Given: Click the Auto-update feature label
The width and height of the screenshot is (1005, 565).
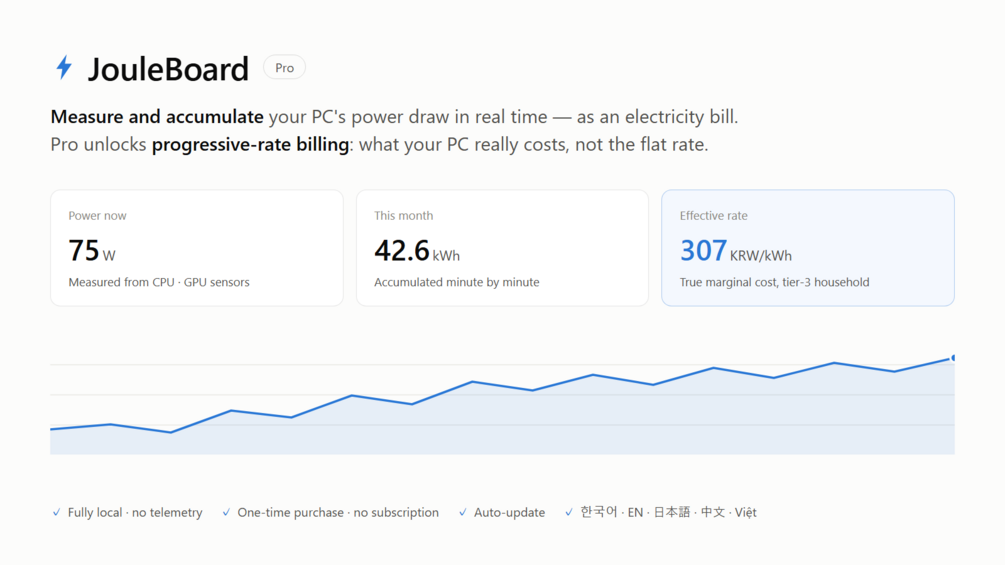Looking at the screenshot, I should coord(510,512).
